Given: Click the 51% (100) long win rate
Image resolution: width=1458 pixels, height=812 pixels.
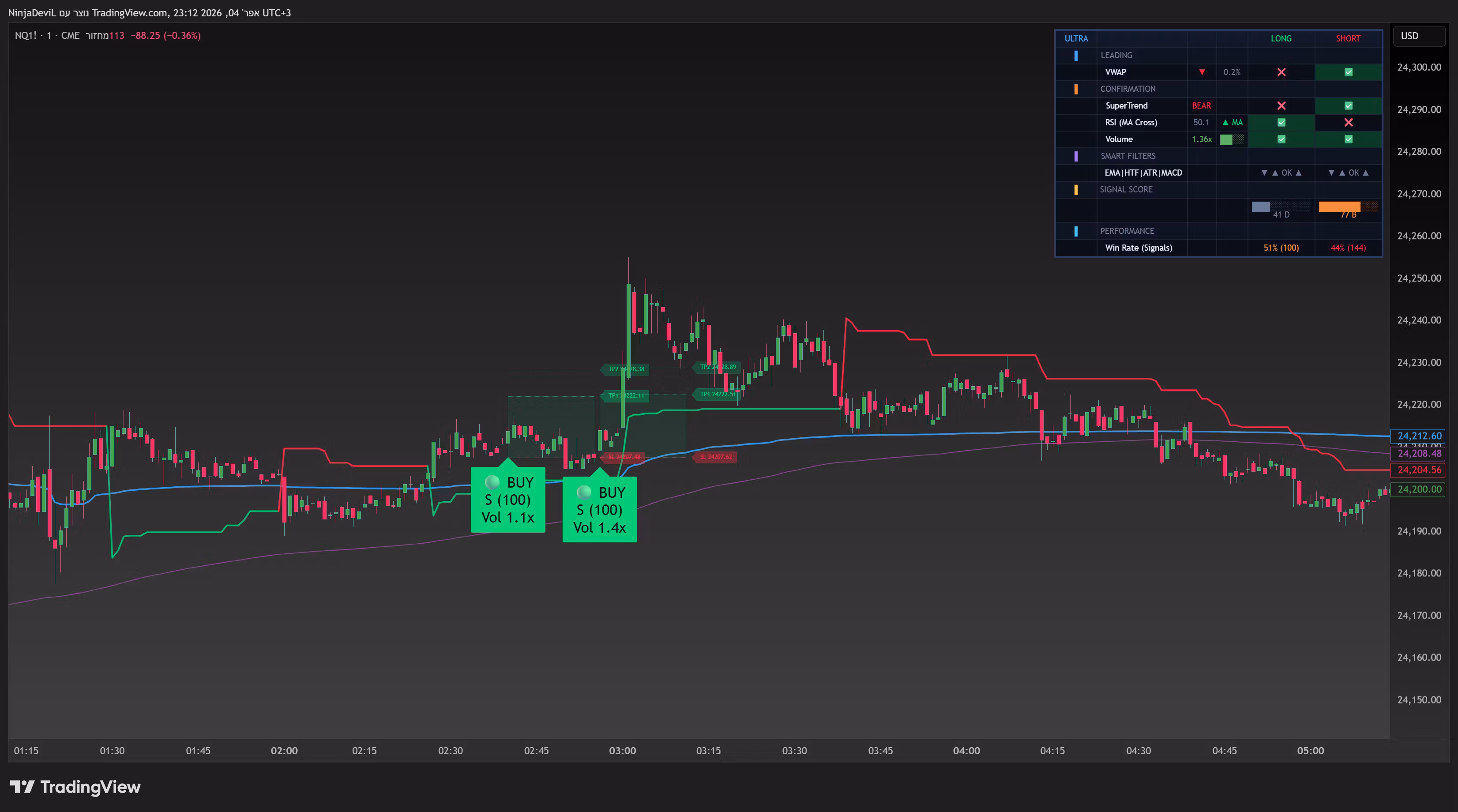Looking at the screenshot, I should 1281,248.
